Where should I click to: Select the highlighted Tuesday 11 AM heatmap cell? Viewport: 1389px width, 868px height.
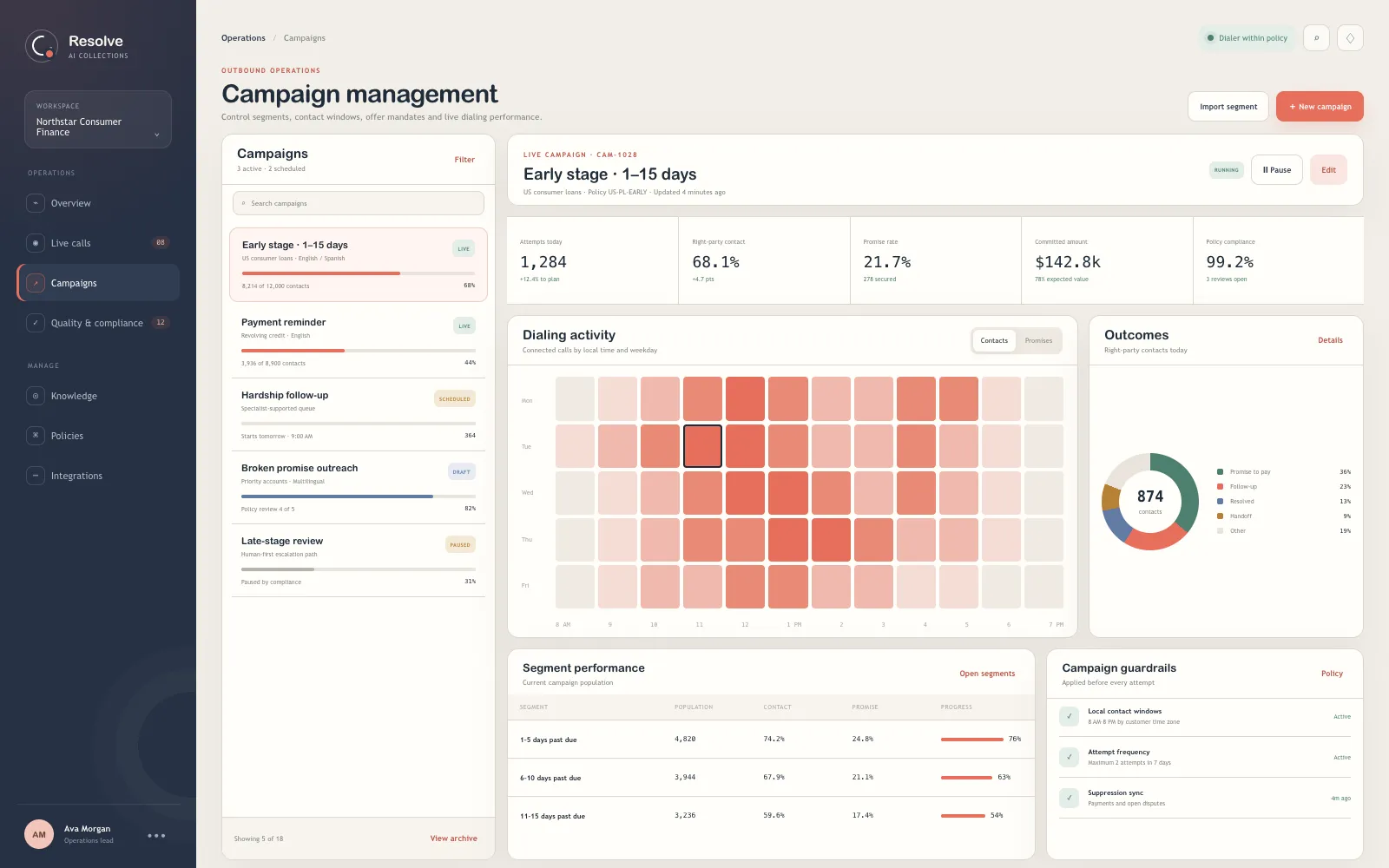(702, 446)
